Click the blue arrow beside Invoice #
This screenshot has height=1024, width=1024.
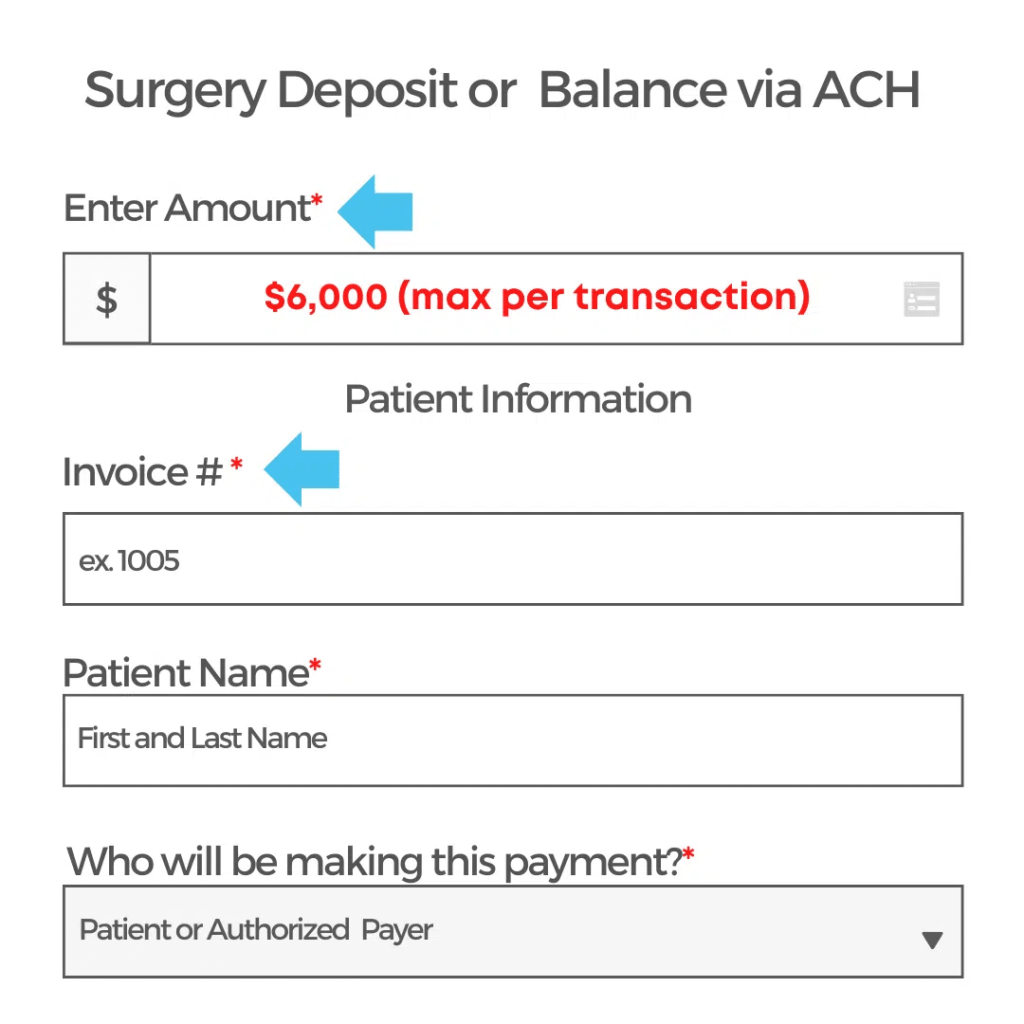(302, 469)
